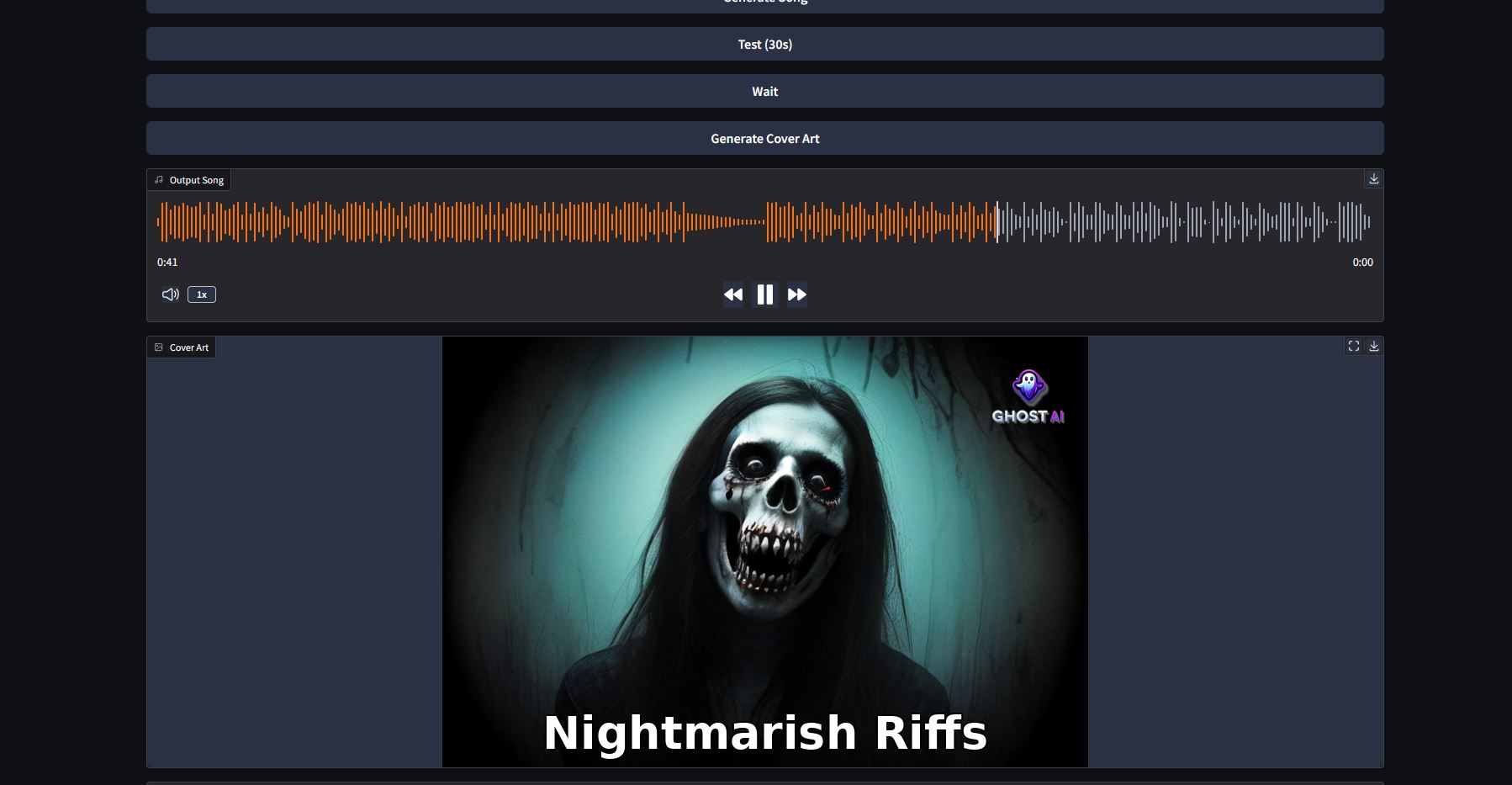Click Generate Cover Art
This screenshot has width=1512, height=785.
pos(764,138)
